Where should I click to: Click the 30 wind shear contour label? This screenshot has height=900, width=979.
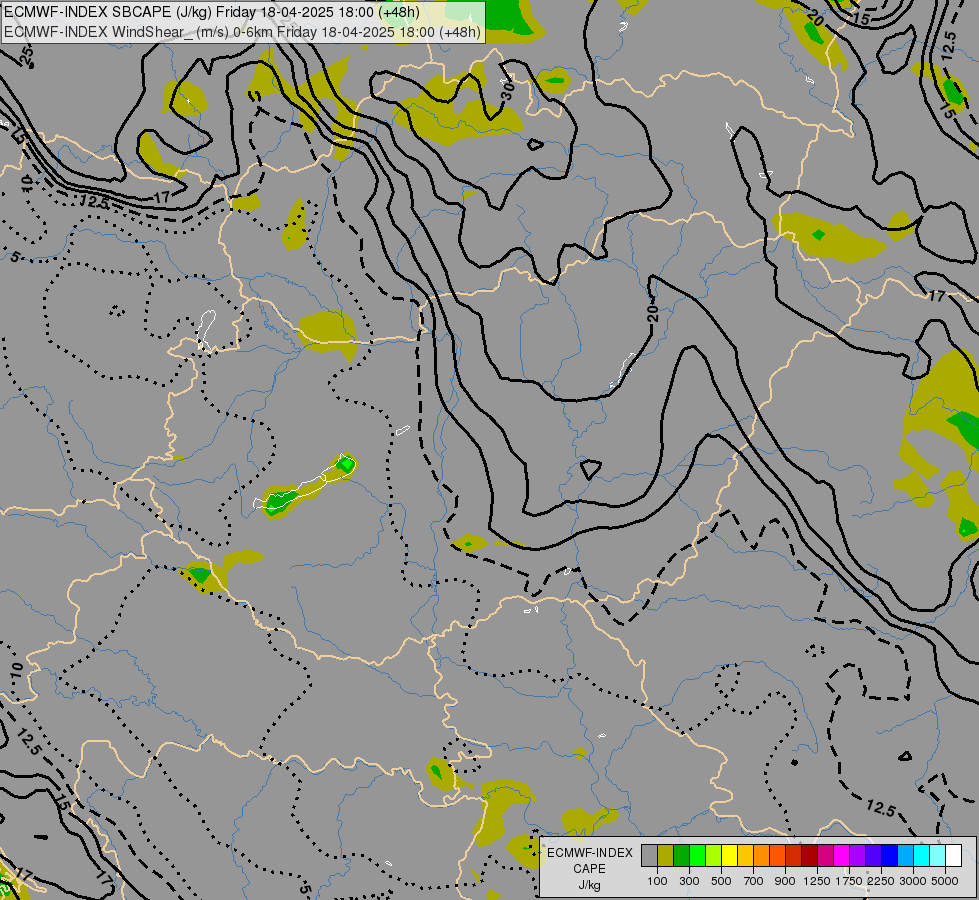pos(508,91)
